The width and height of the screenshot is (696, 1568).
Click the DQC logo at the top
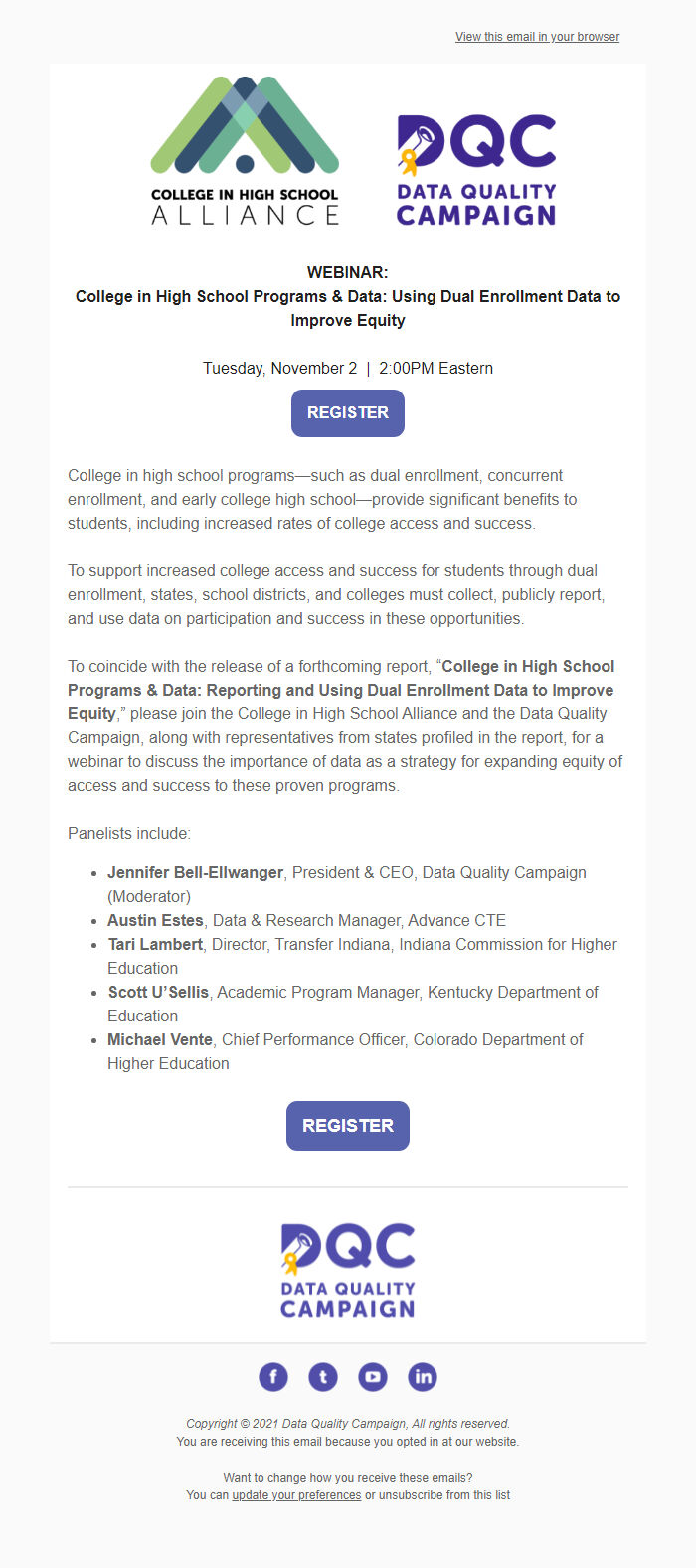(x=475, y=164)
